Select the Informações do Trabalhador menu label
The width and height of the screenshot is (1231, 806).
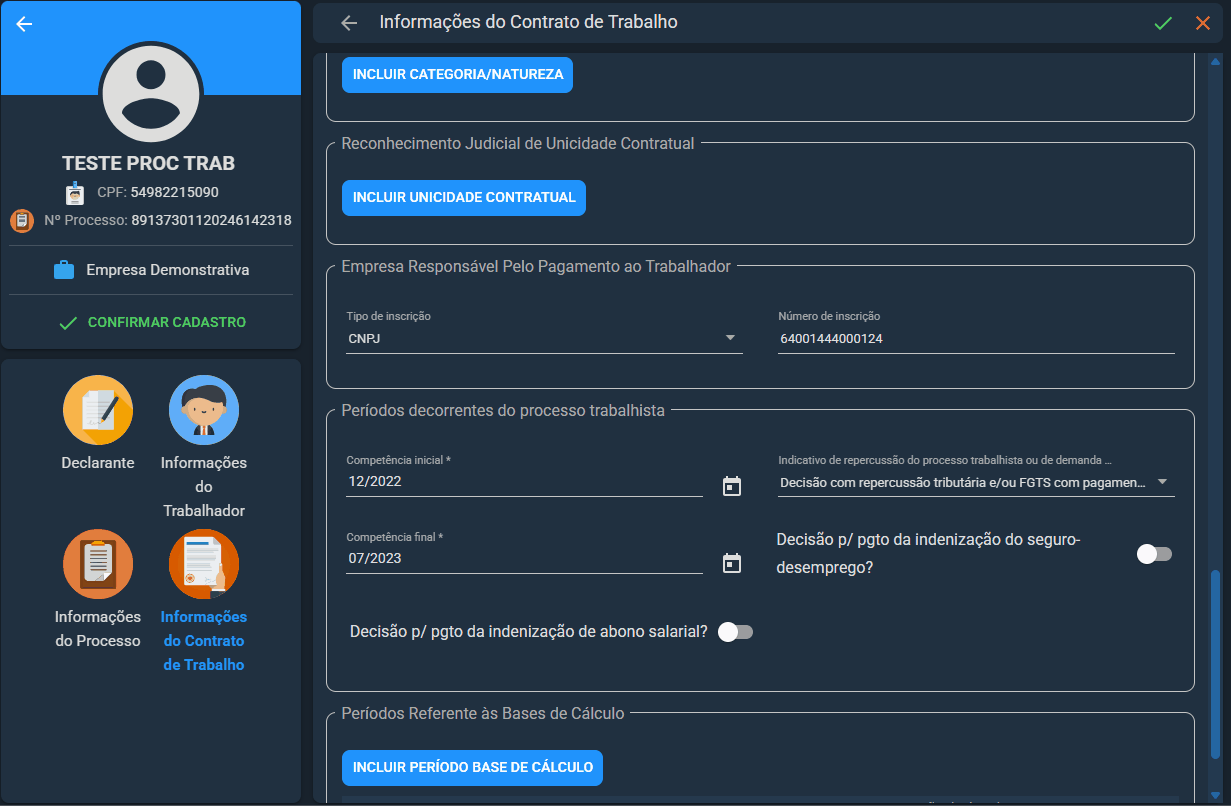(x=204, y=487)
